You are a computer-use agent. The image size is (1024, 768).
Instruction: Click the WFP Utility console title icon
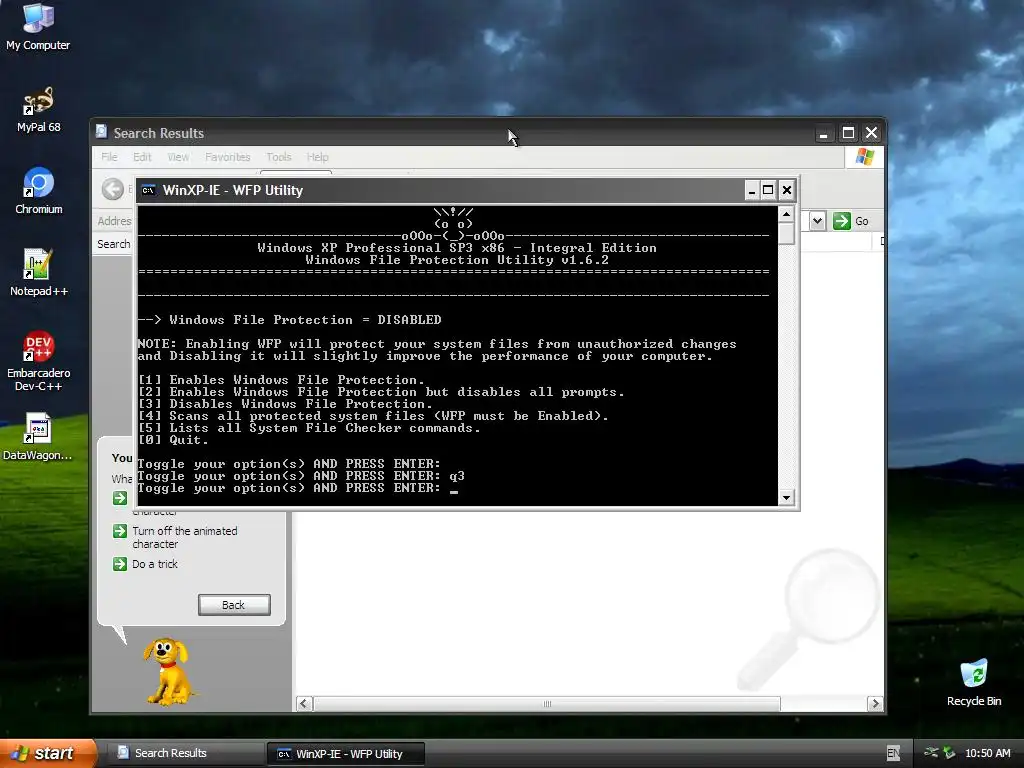click(x=149, y=190)
